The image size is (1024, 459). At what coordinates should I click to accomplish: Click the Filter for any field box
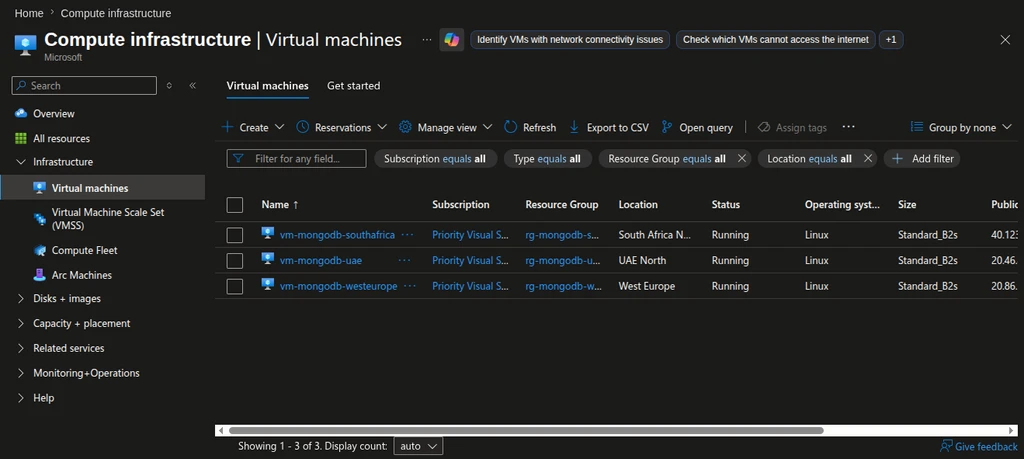[296, 159]
